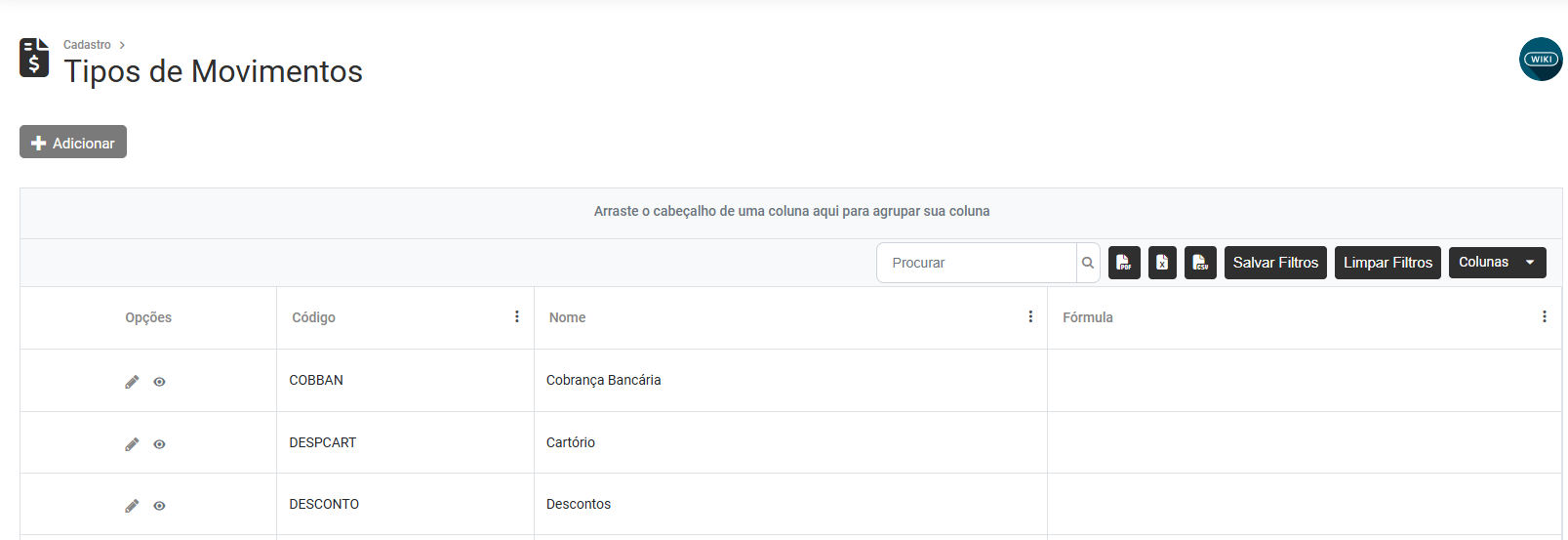Click the search magnifier icon
The image size is (1568, 540).
1088,263
